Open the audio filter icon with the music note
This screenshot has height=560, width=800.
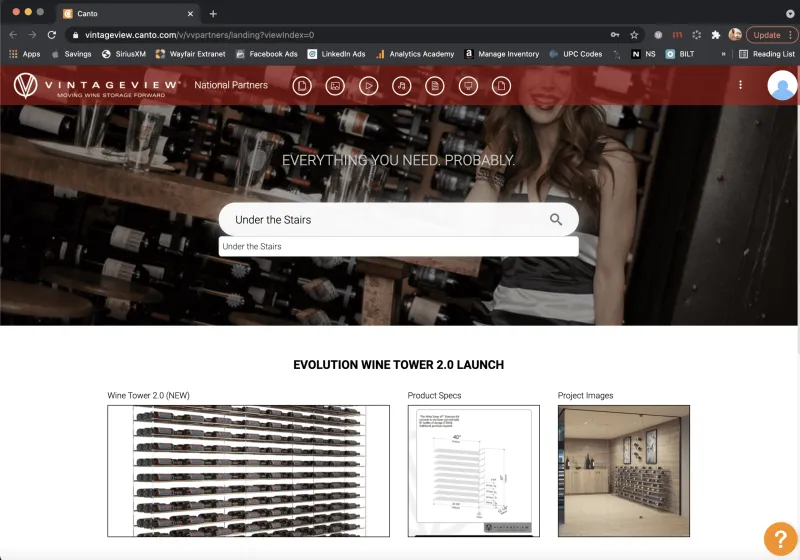pos(402,86)
